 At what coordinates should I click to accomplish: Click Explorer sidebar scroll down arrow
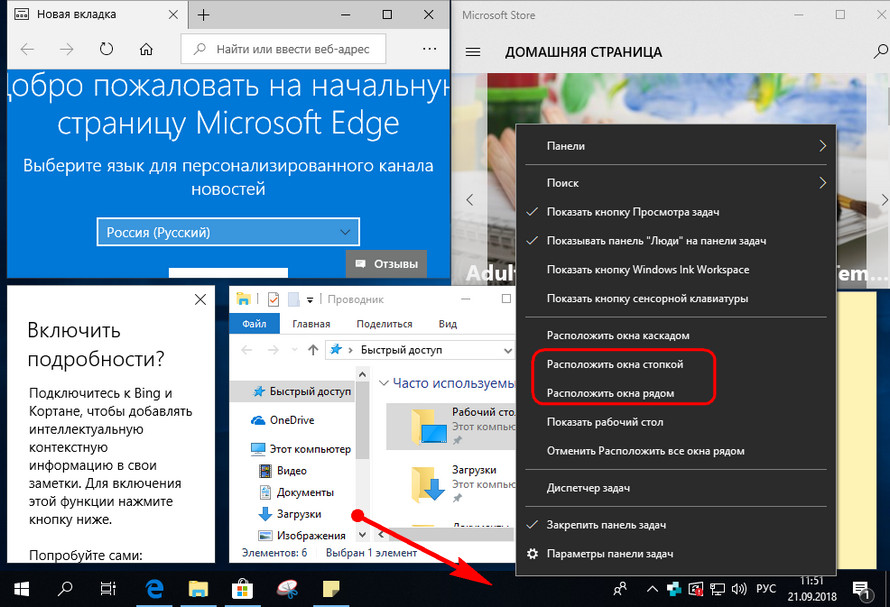(363, 535)
